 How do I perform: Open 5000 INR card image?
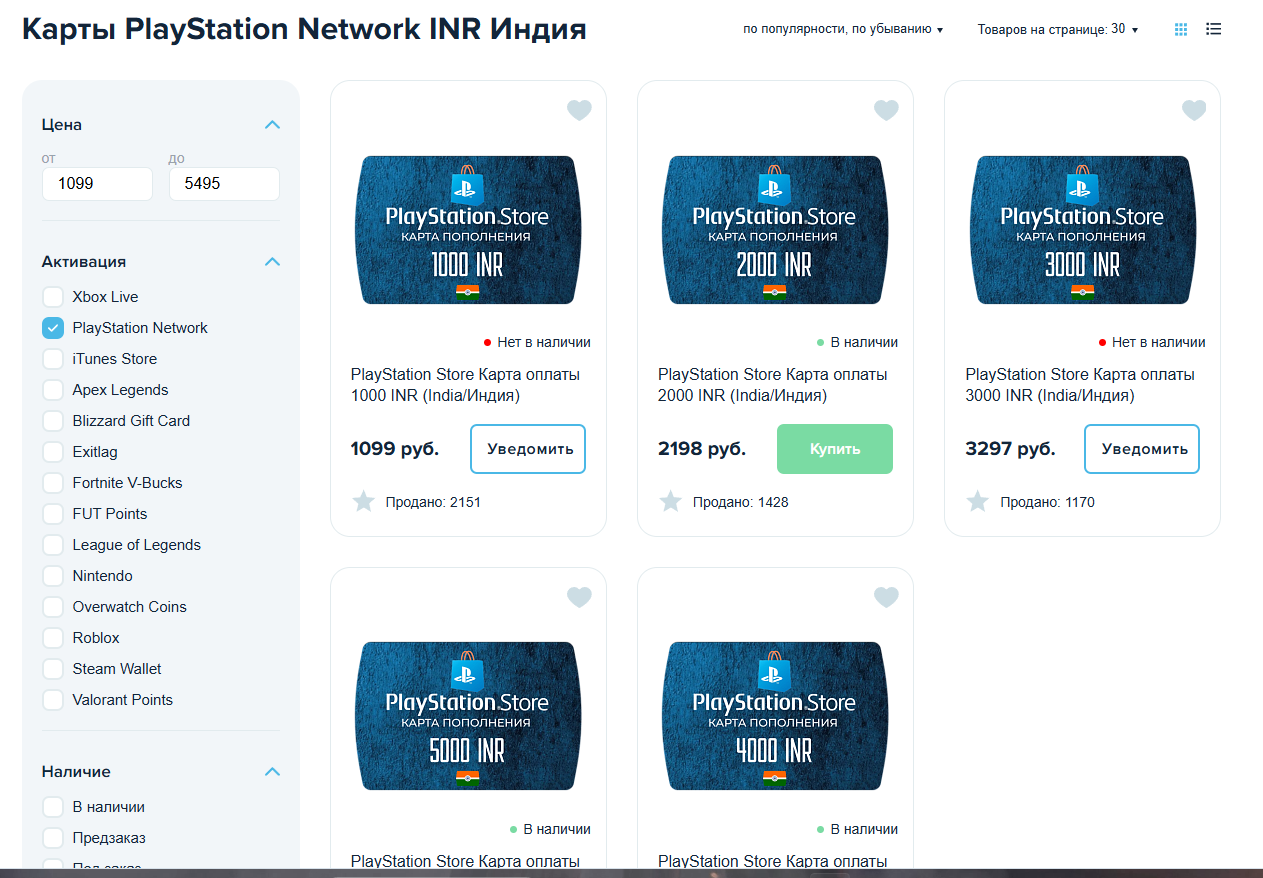click(468, 716)
